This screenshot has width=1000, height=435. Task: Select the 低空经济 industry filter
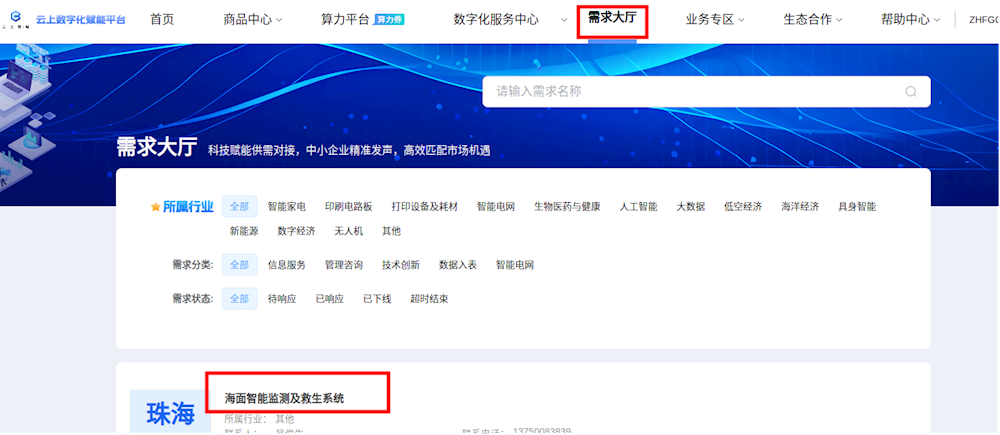(x=743, y=207)
